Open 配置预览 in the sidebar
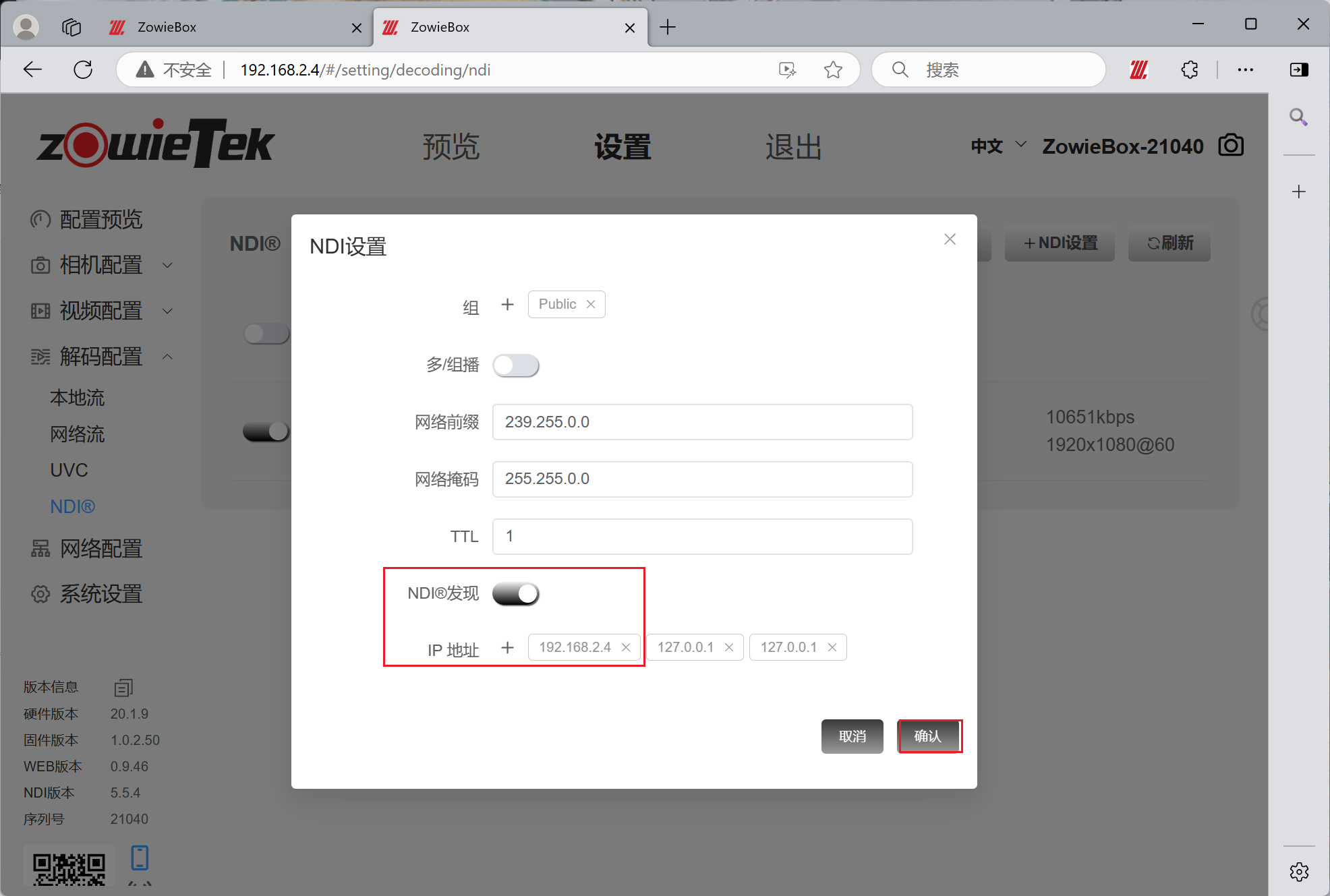This screenshot has width=1330, height=896. point(88,220)
